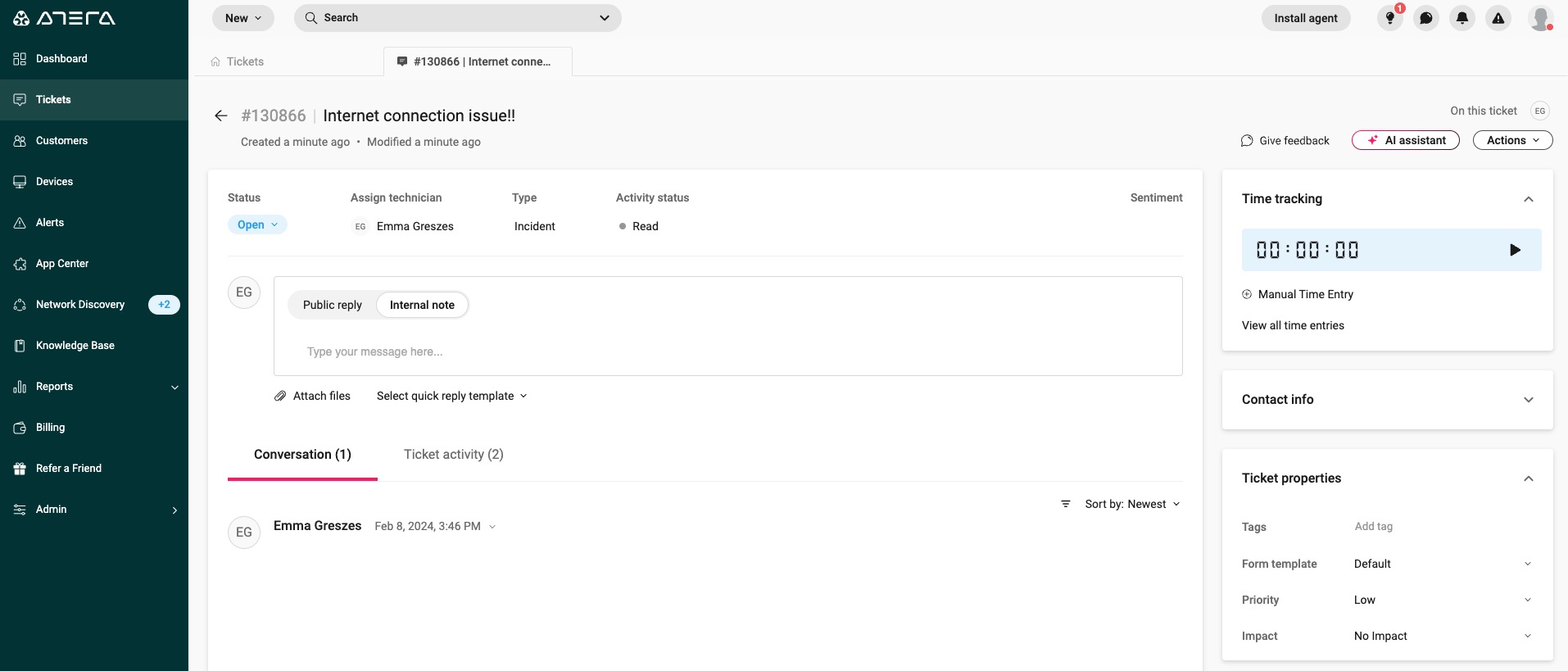Select Internal note toggle

(x=422, y=305)
